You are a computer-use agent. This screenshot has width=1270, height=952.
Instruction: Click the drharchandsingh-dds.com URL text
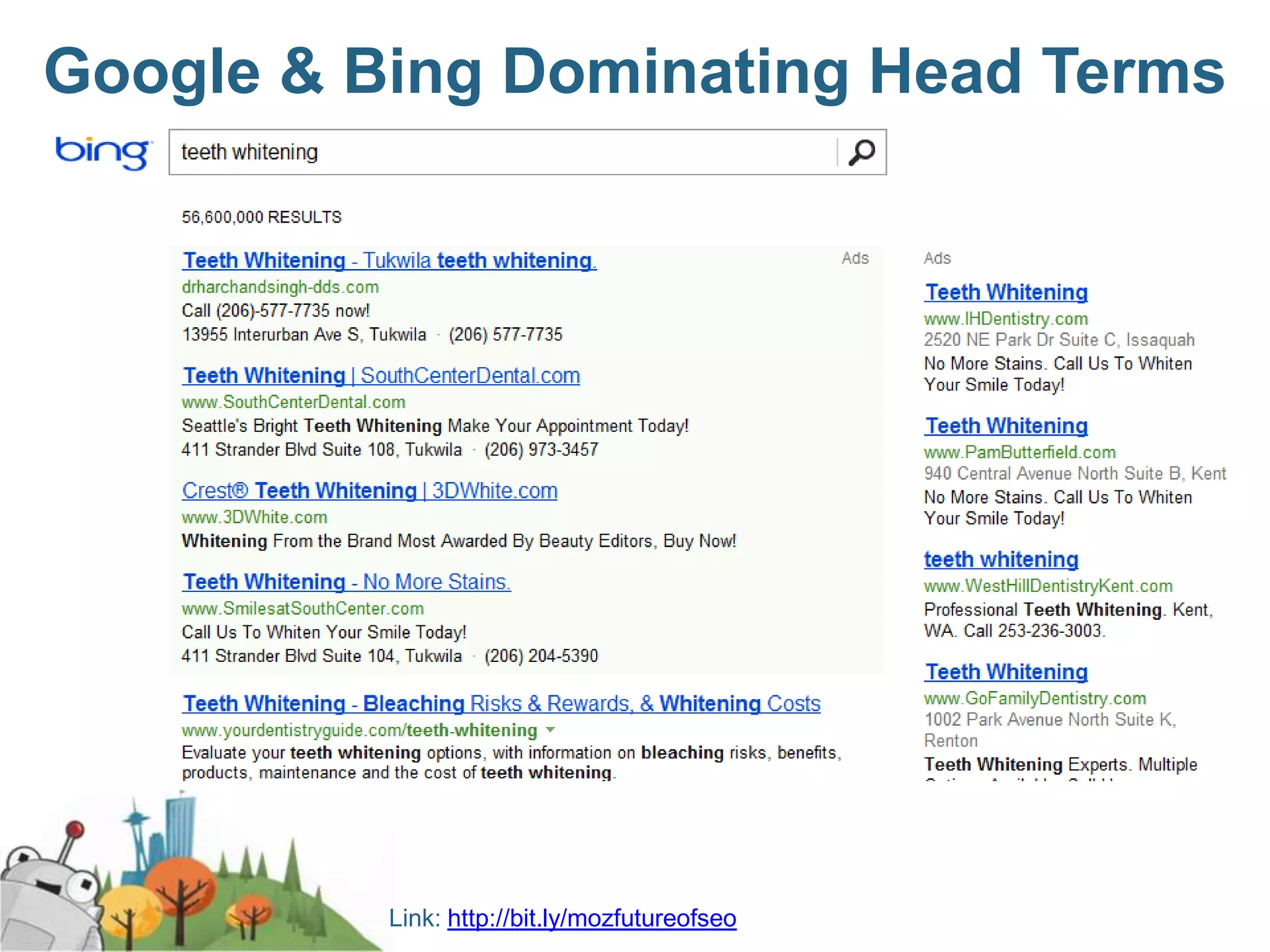(x=280, y=287)
